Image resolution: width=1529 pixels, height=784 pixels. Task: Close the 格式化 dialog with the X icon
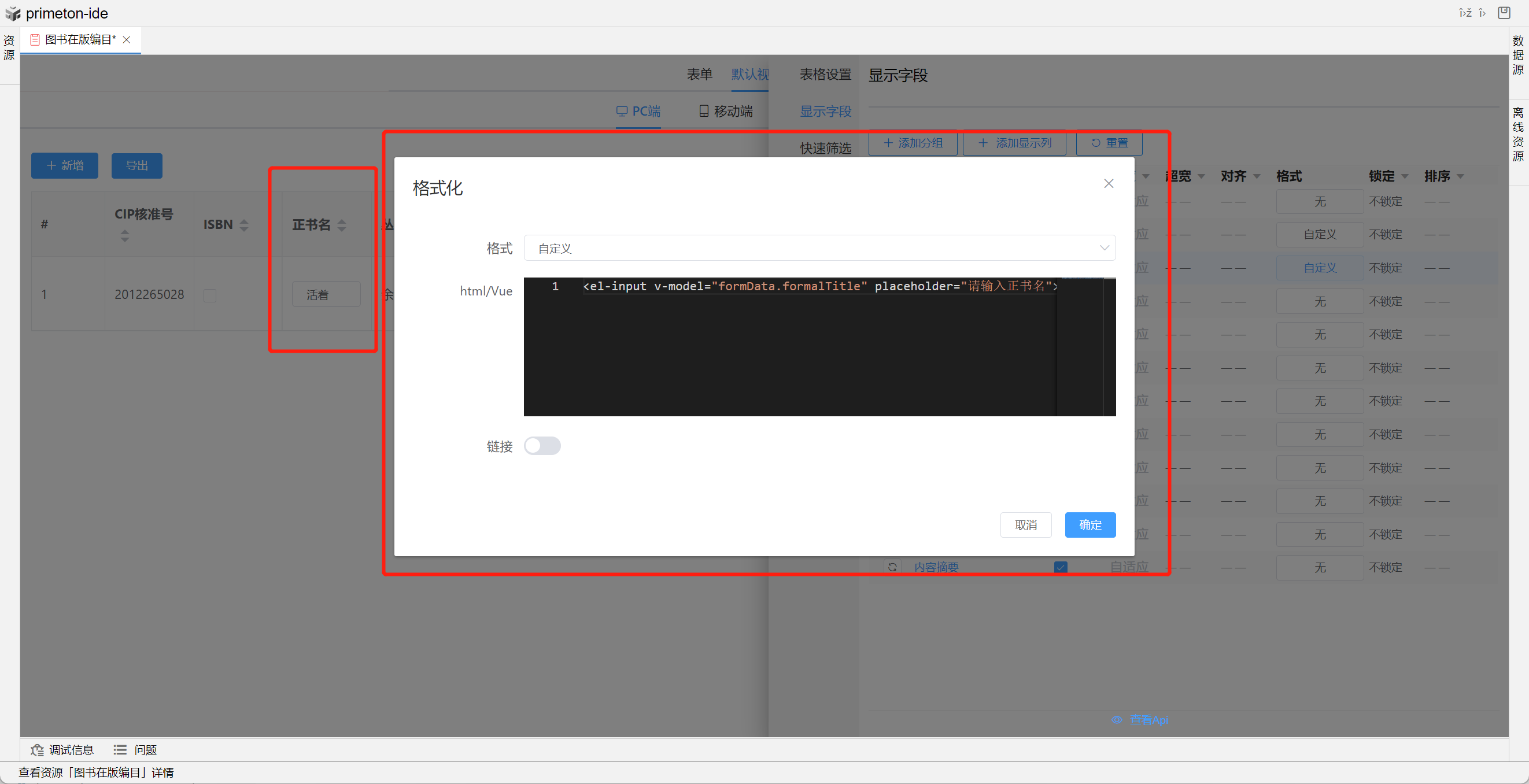point(1108,183)
